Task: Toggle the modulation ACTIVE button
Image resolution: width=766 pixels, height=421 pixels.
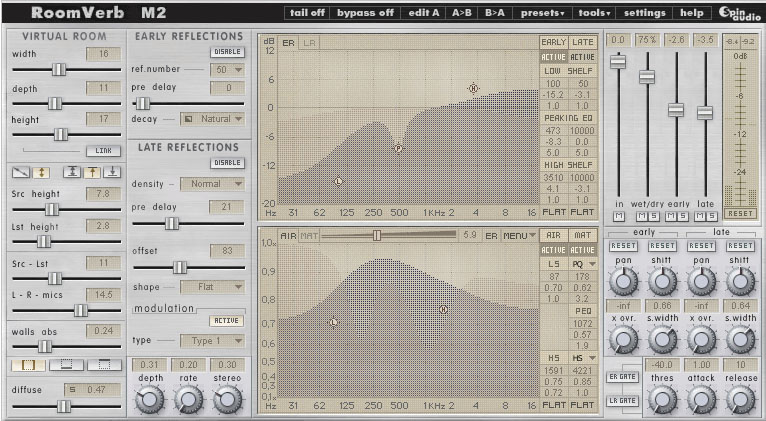Action: pyautogui.click(x=227, y=321)
